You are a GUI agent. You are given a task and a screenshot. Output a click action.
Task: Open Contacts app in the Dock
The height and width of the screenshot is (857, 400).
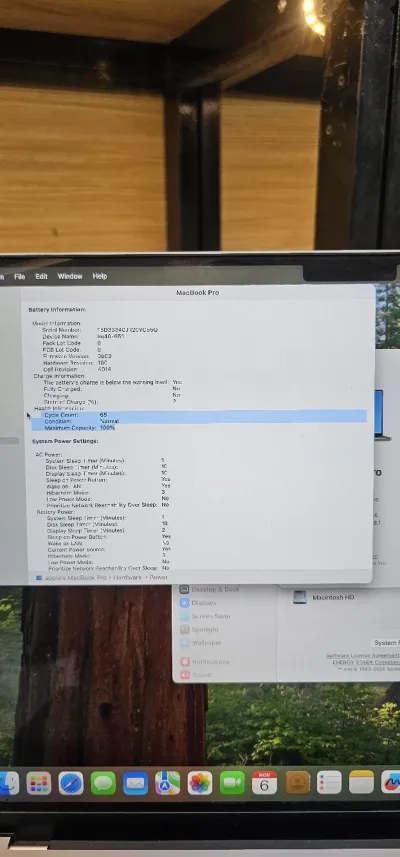coord(298,783)
